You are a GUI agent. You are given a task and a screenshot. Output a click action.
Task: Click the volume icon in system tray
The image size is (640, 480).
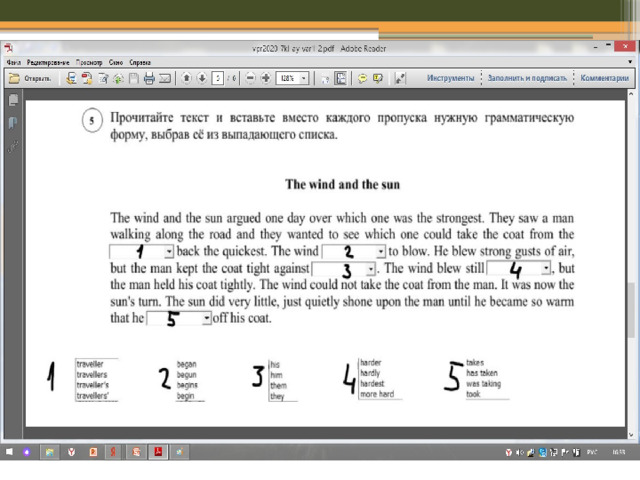click(520, 452)
